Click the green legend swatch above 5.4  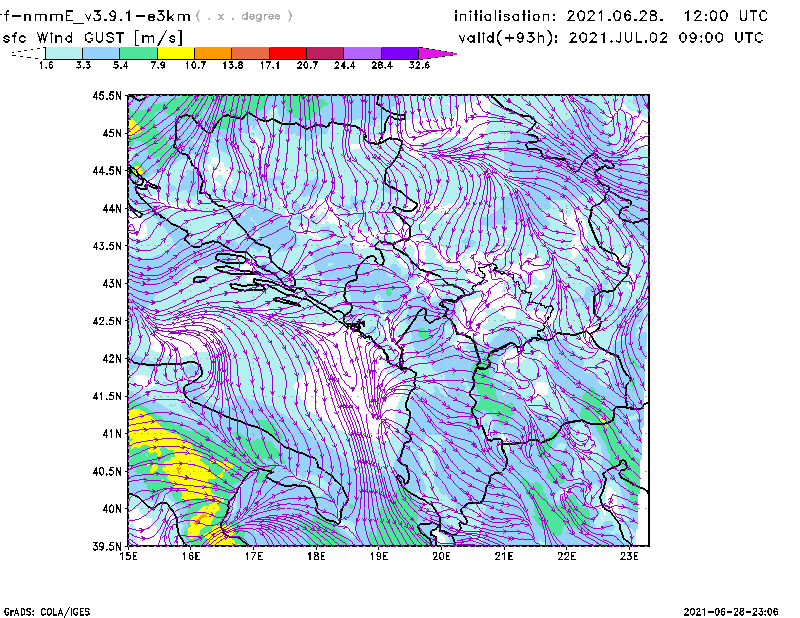(x=138, y=53)
